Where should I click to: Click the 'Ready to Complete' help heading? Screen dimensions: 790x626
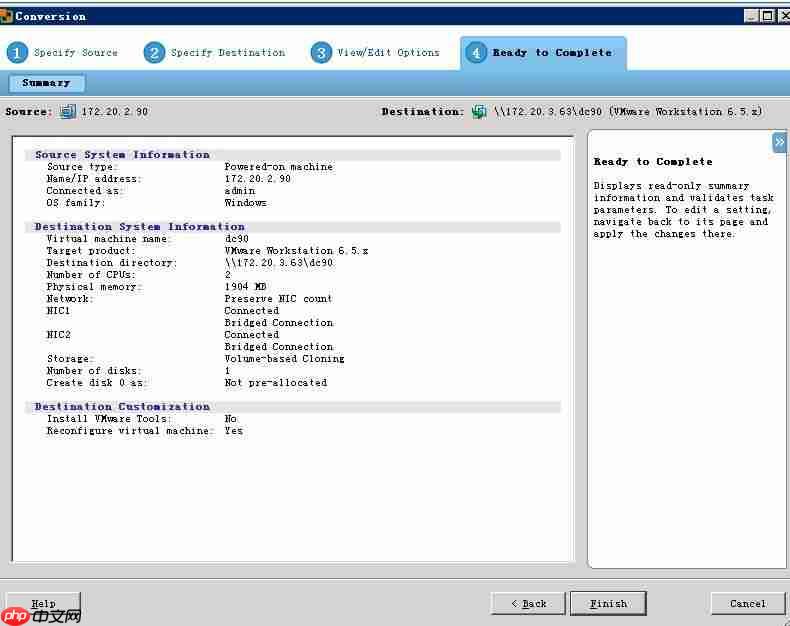[653, 162]
